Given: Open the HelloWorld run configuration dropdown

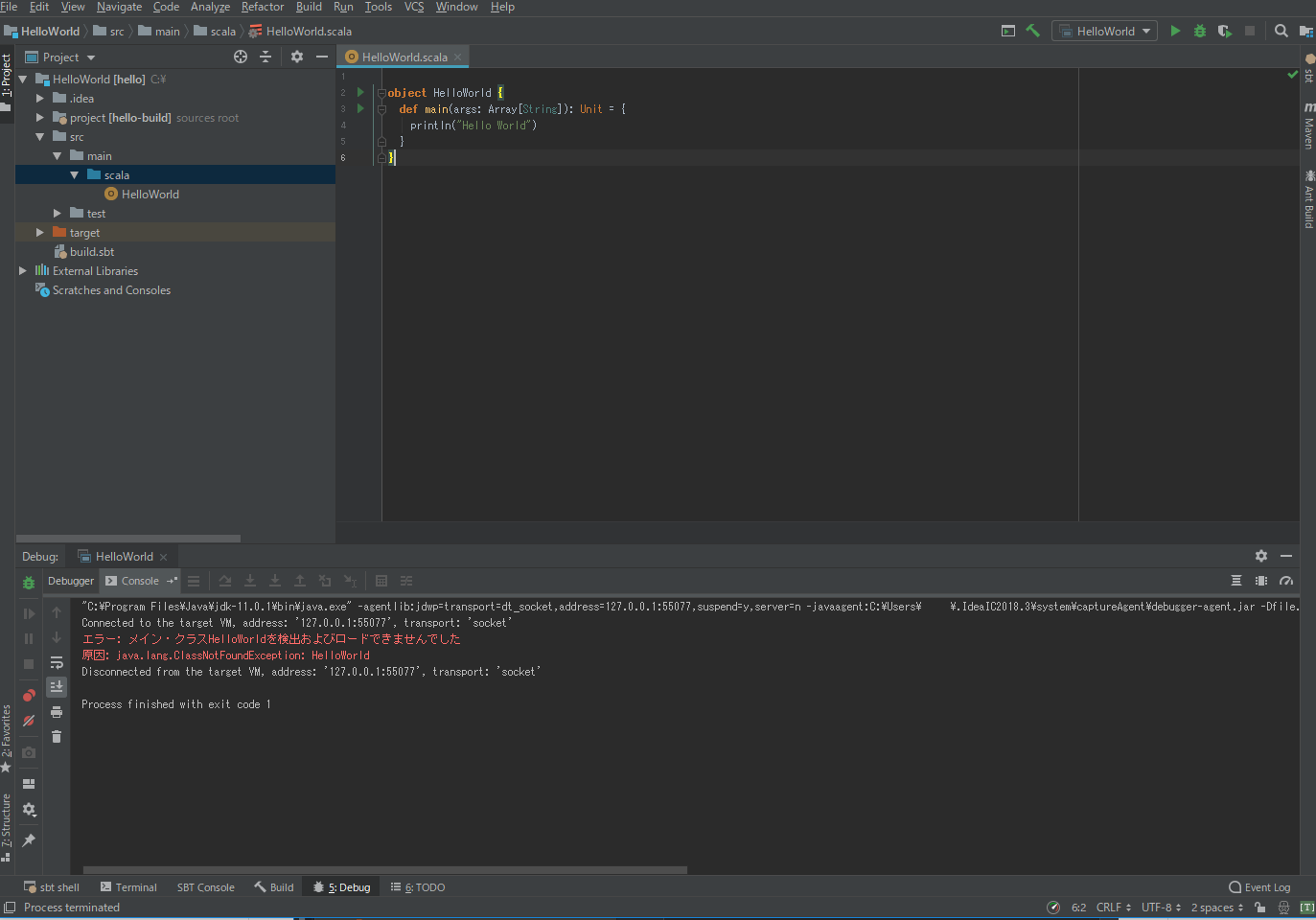Looking at the screenshot, I should point(1104,30).
